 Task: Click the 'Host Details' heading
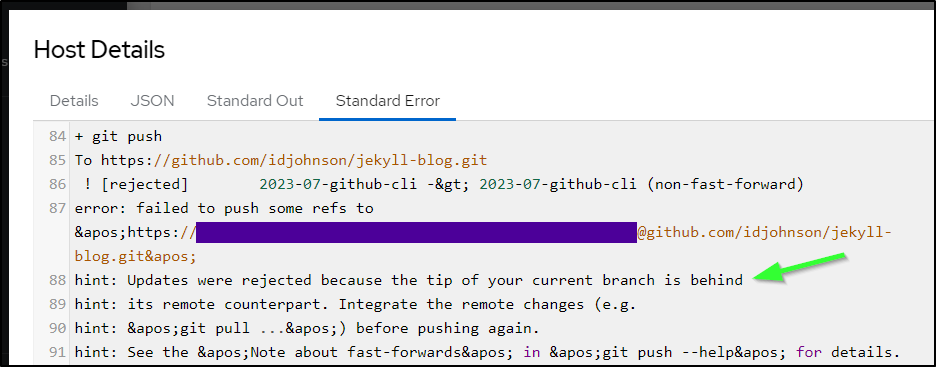[x=99, y=50]
